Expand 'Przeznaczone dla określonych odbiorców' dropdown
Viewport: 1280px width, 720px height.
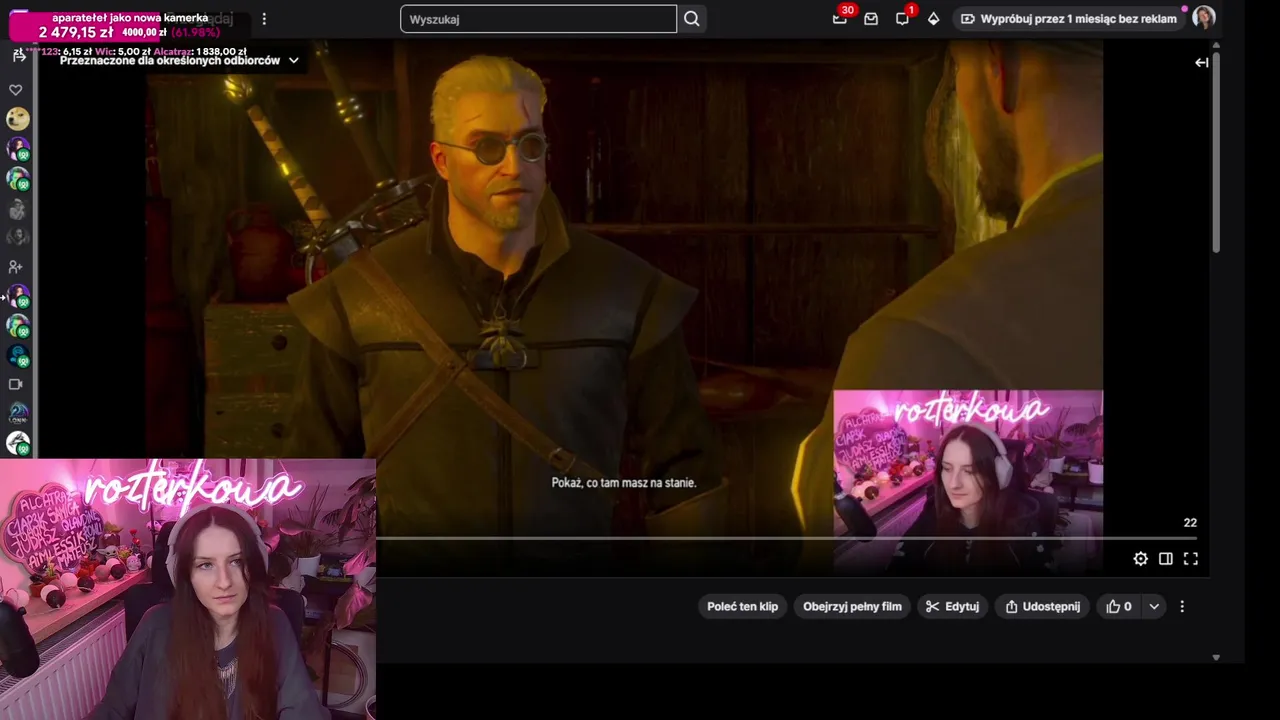pos(179,60)
